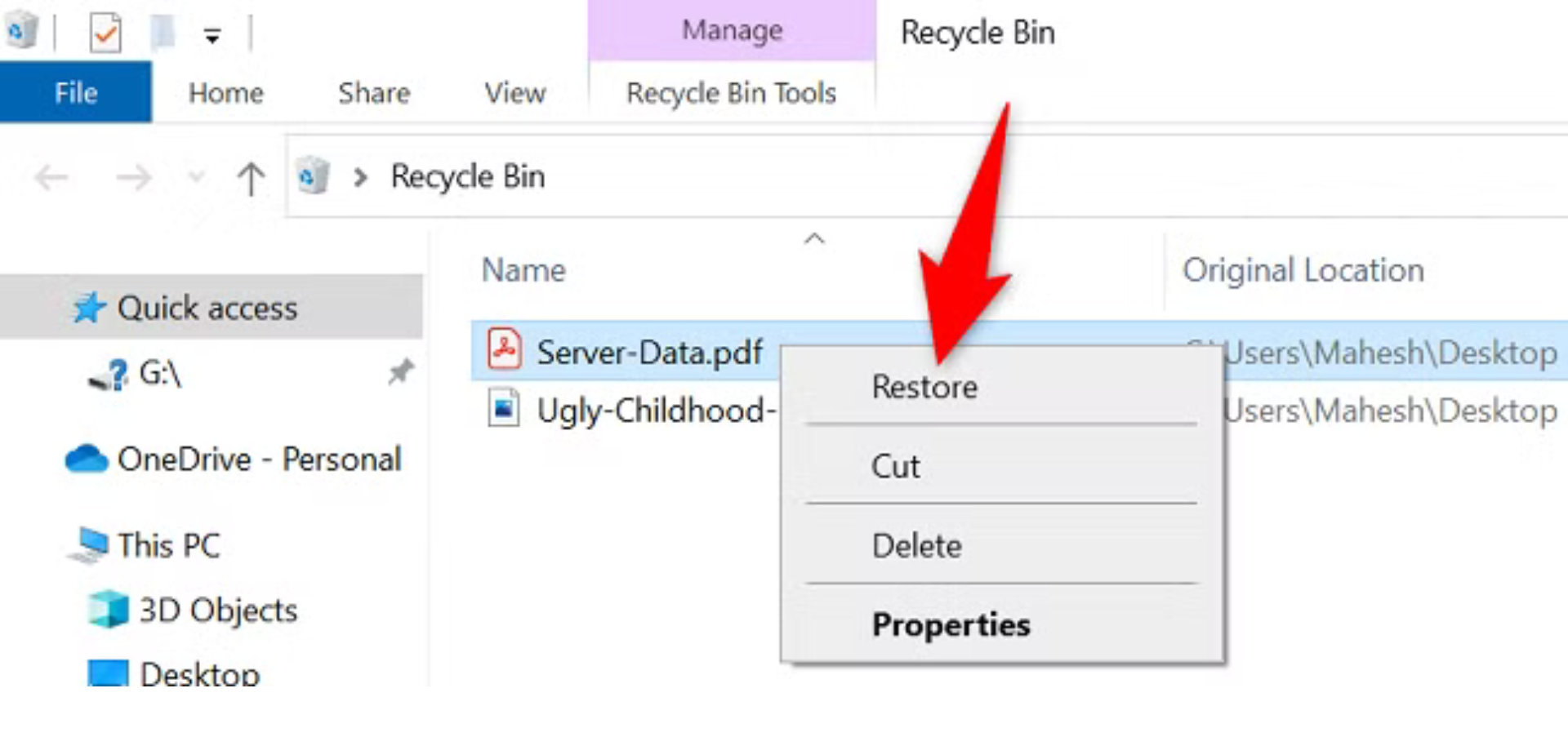Select the View ribbon tab

tap(514, 93)
